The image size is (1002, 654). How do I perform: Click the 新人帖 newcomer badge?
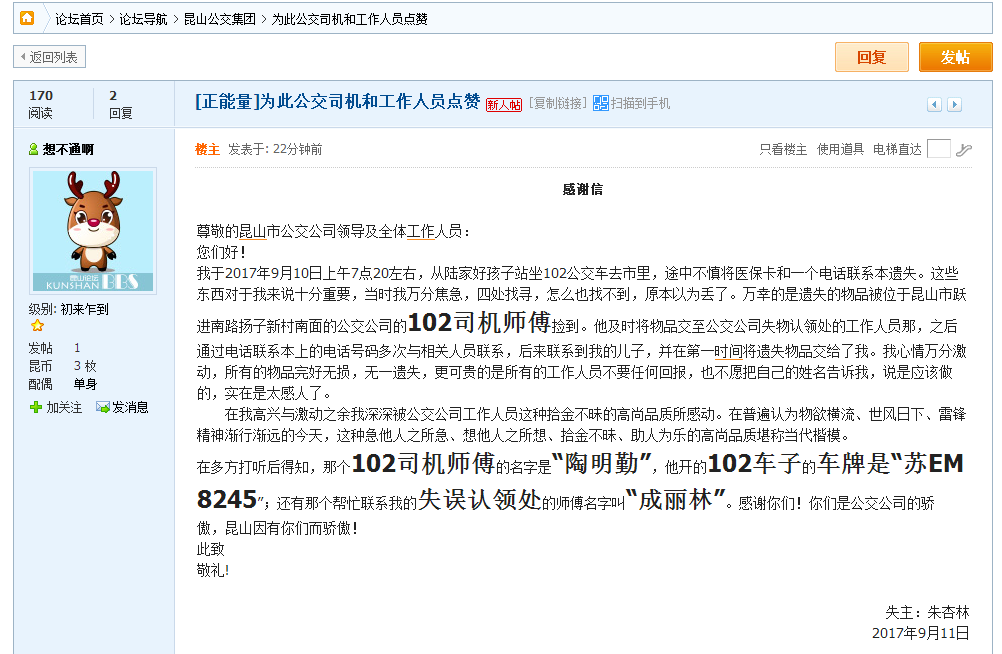coord(504,104)
